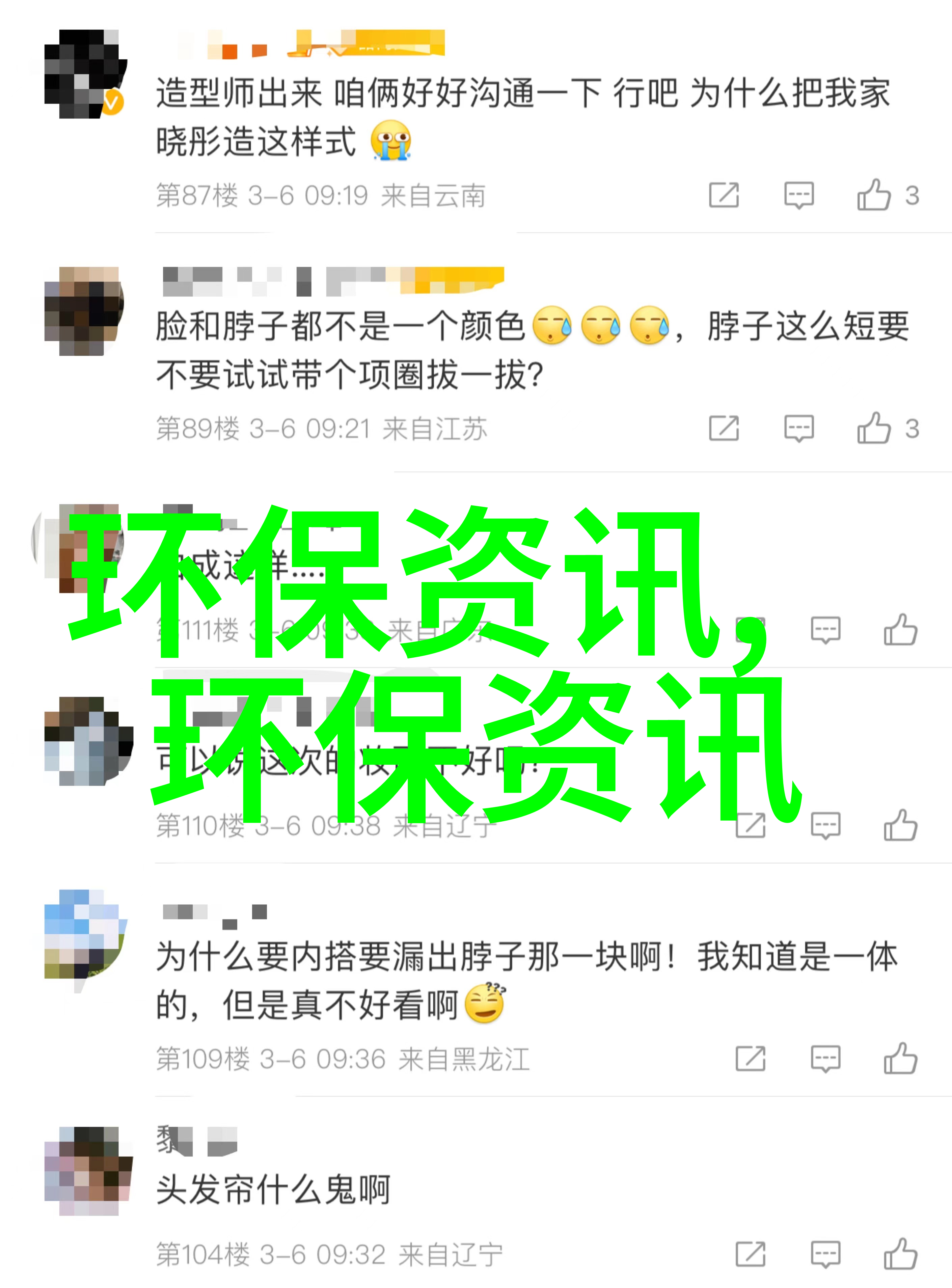Like the 第111楼 comment

[900, 629]
